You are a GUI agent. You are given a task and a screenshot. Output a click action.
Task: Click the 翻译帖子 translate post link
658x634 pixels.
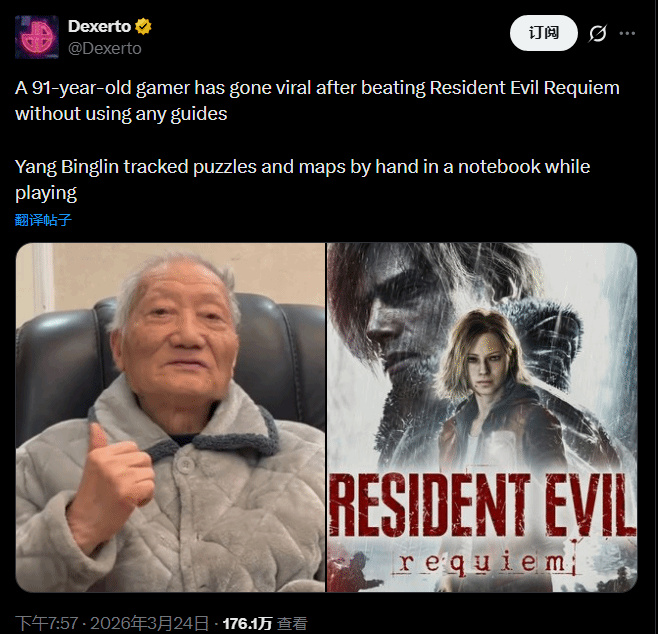coord(43,220)
